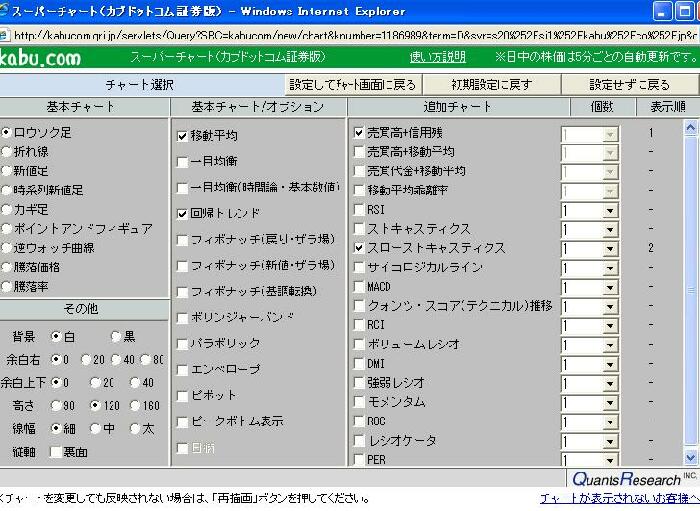Set 余白上下 to 40
The image size is (700, 511).
(135, 382)
